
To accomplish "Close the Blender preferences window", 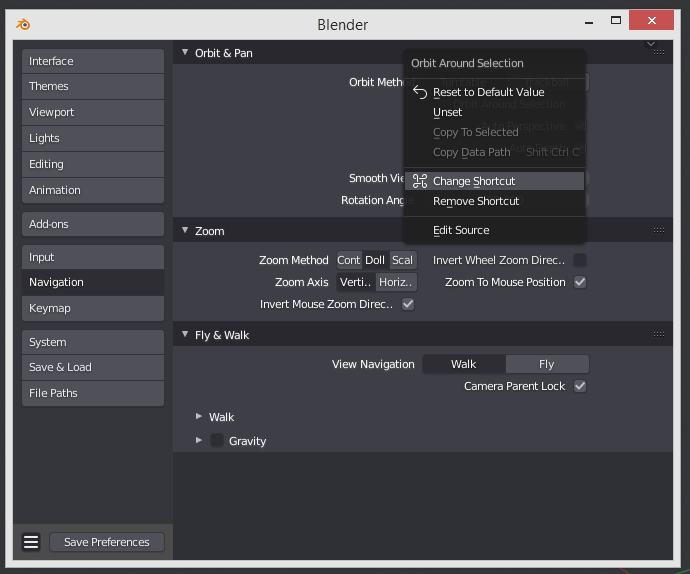I will tap(651, 20).
